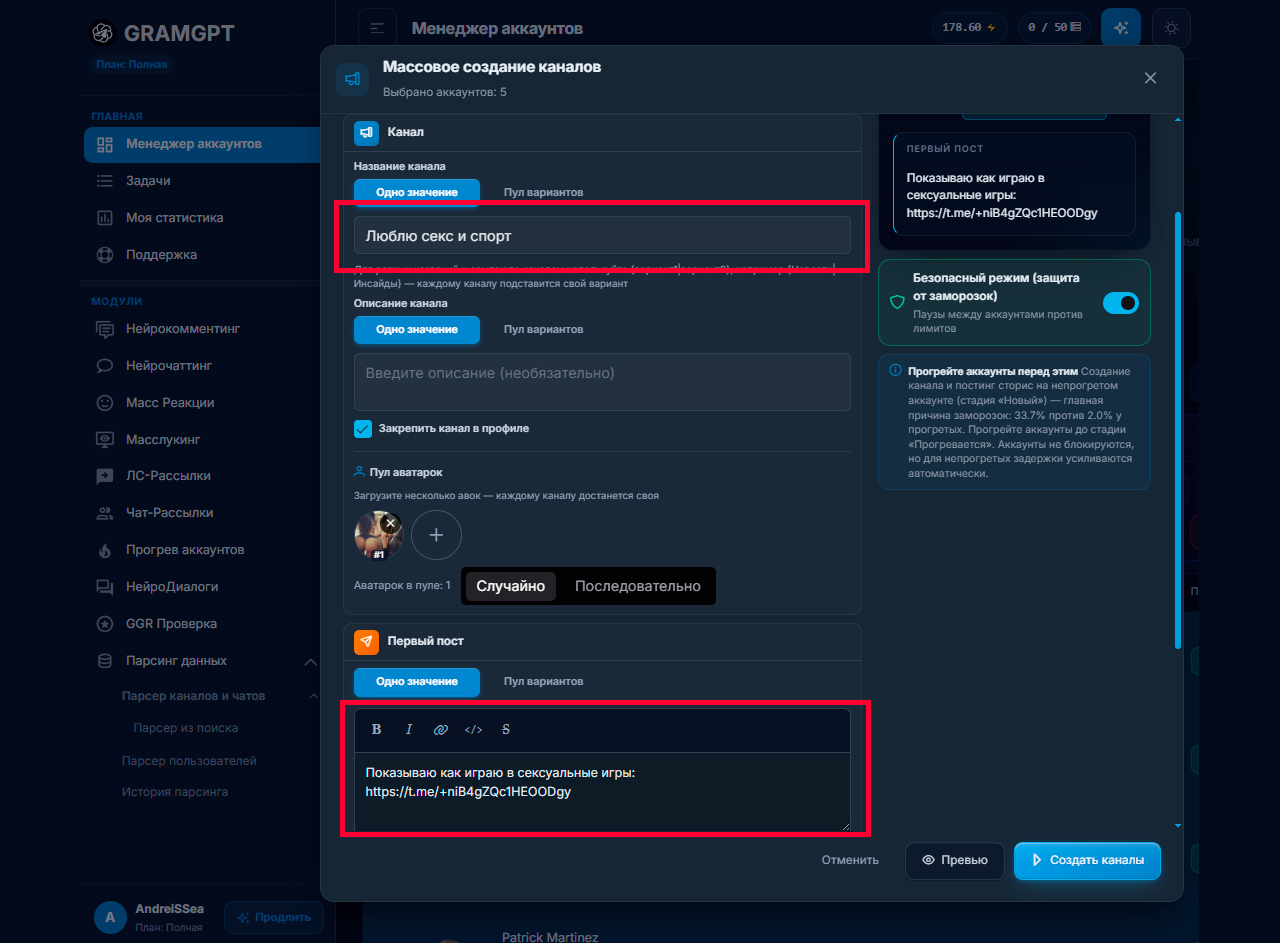Select Пул вариантов for Первый пост
Image resolution: width=1280 pixels, height=943 pixels.
point(543,681)
